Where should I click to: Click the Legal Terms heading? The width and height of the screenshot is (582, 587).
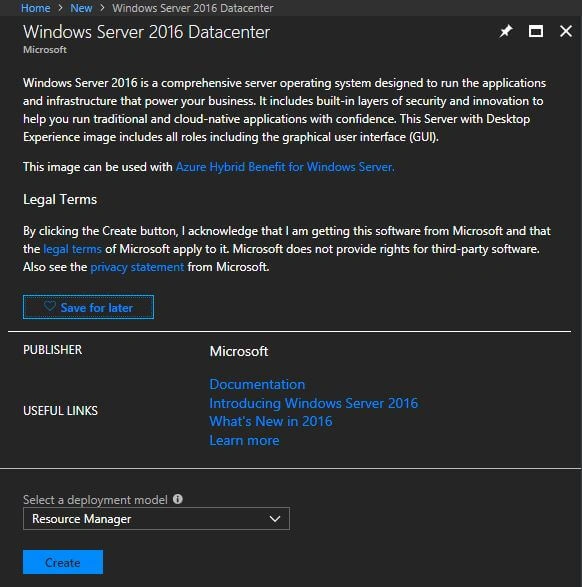tap(60, 200)
